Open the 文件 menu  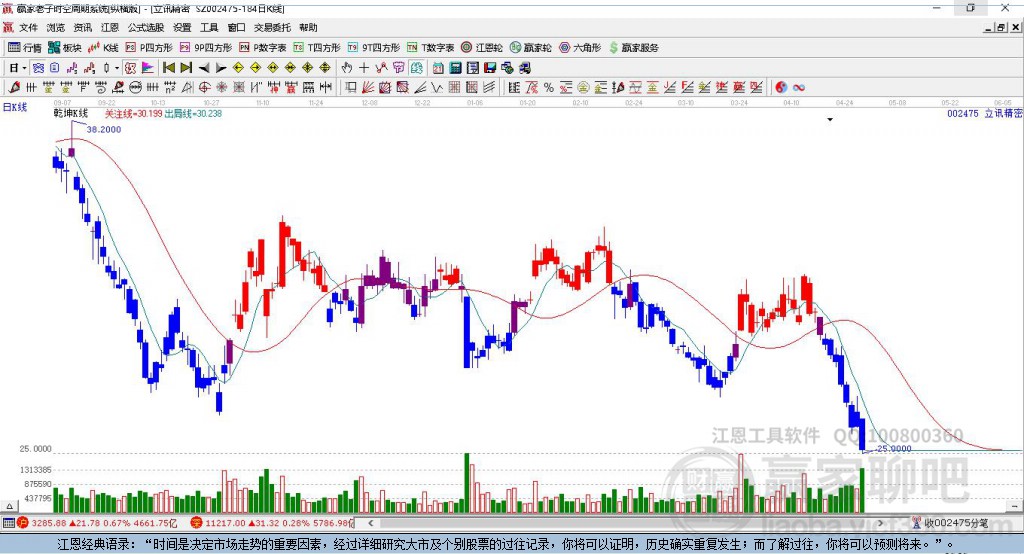(x=29, y=27)
